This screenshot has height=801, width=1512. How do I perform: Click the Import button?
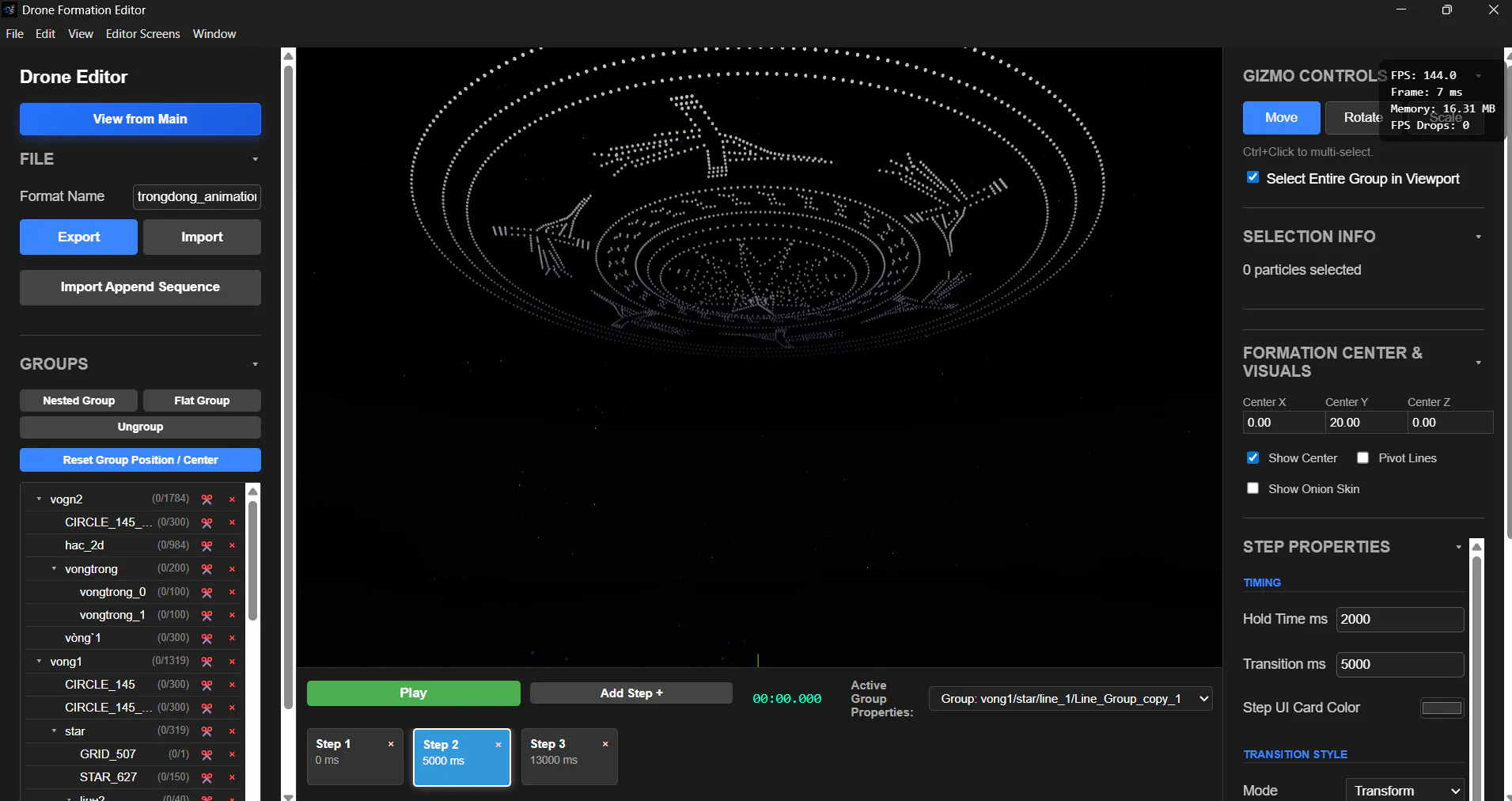[202, 237]
